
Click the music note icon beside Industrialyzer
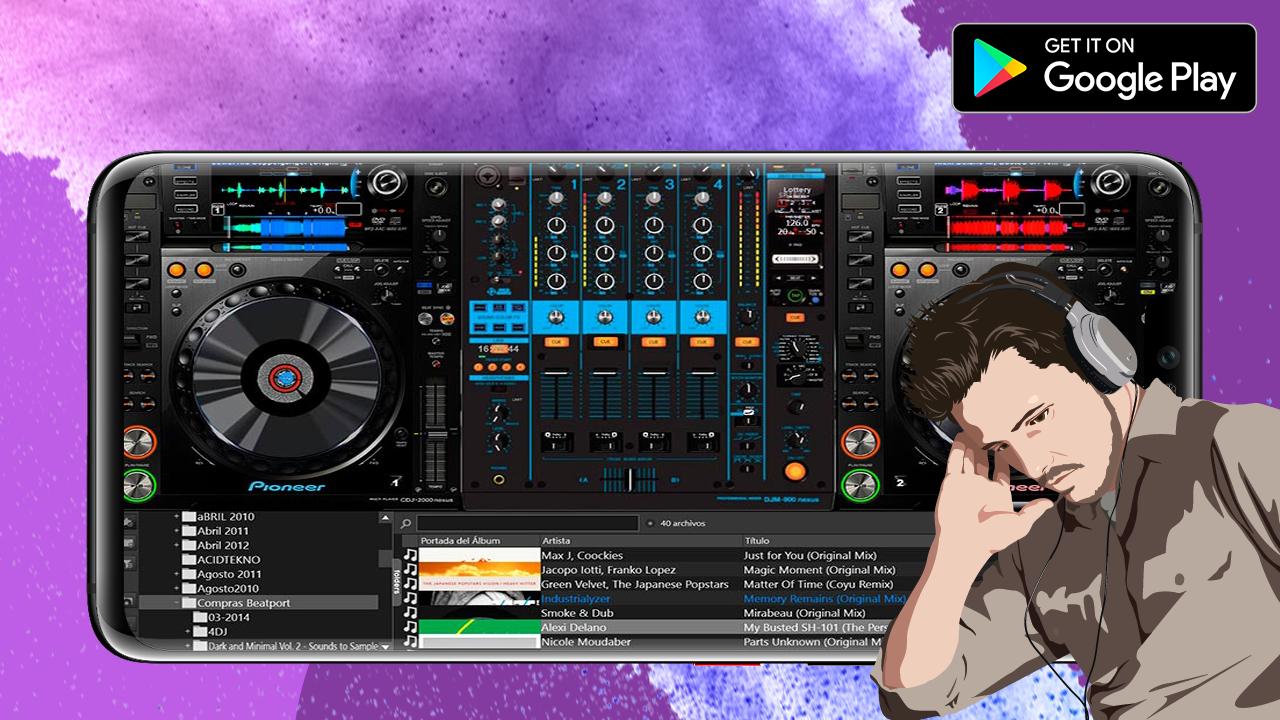410,599
